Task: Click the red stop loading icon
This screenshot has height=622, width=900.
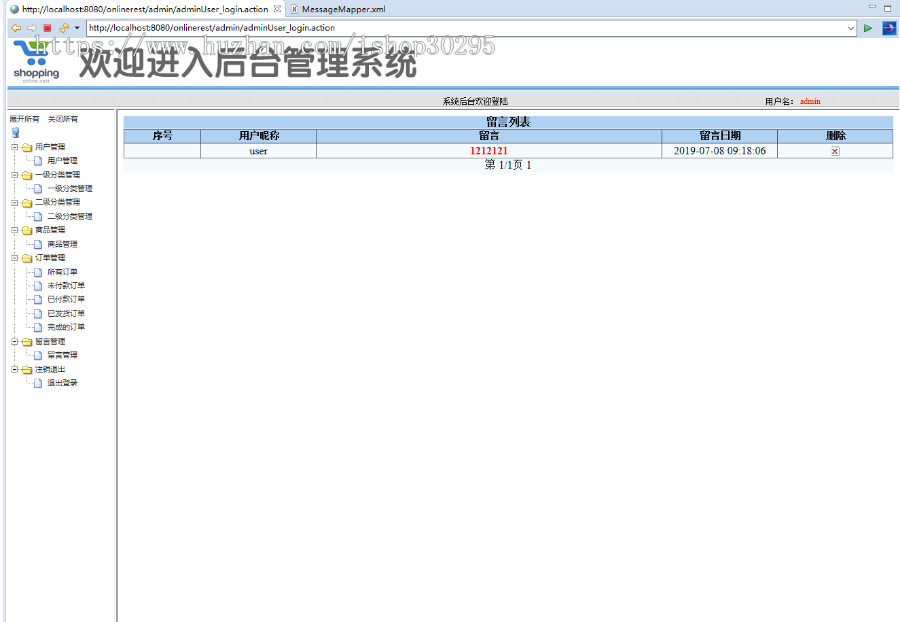Action: pyautogui.click(x=47, y=27)
